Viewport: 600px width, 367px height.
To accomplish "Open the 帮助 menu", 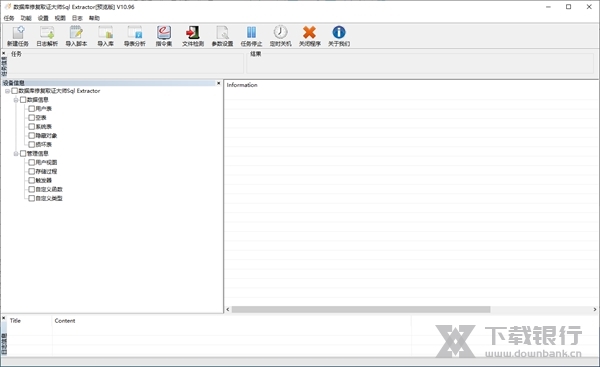I will click(x=94, y=18).
